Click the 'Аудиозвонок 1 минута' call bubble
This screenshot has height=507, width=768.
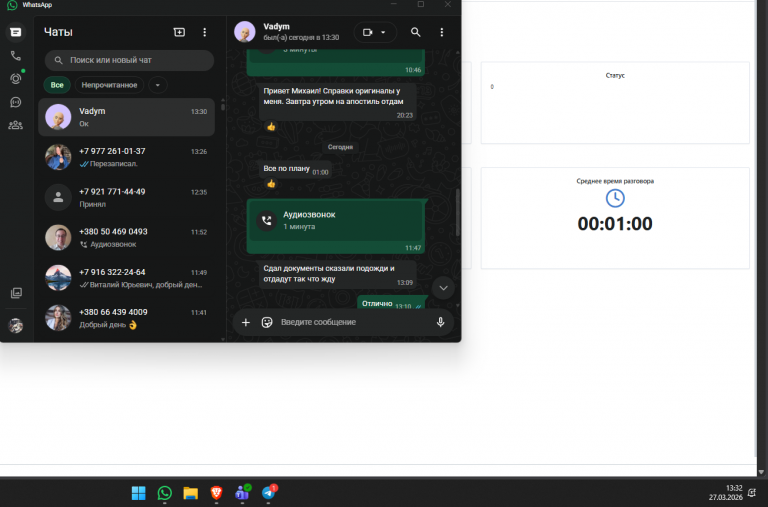(336, 226)
